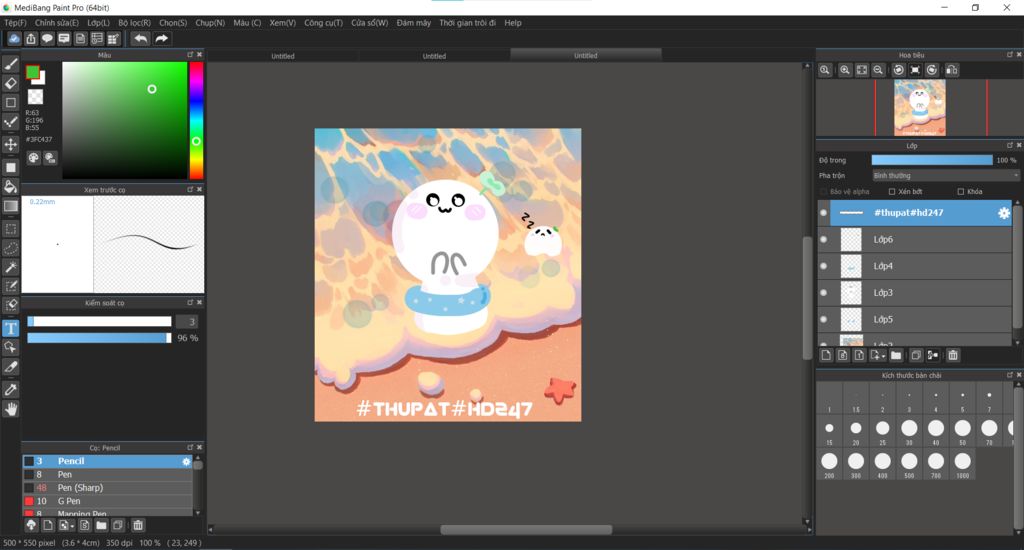The image size is (1024, 550).
Task: Open the Lớp(L) menu
Action: [x=99, y=23]
